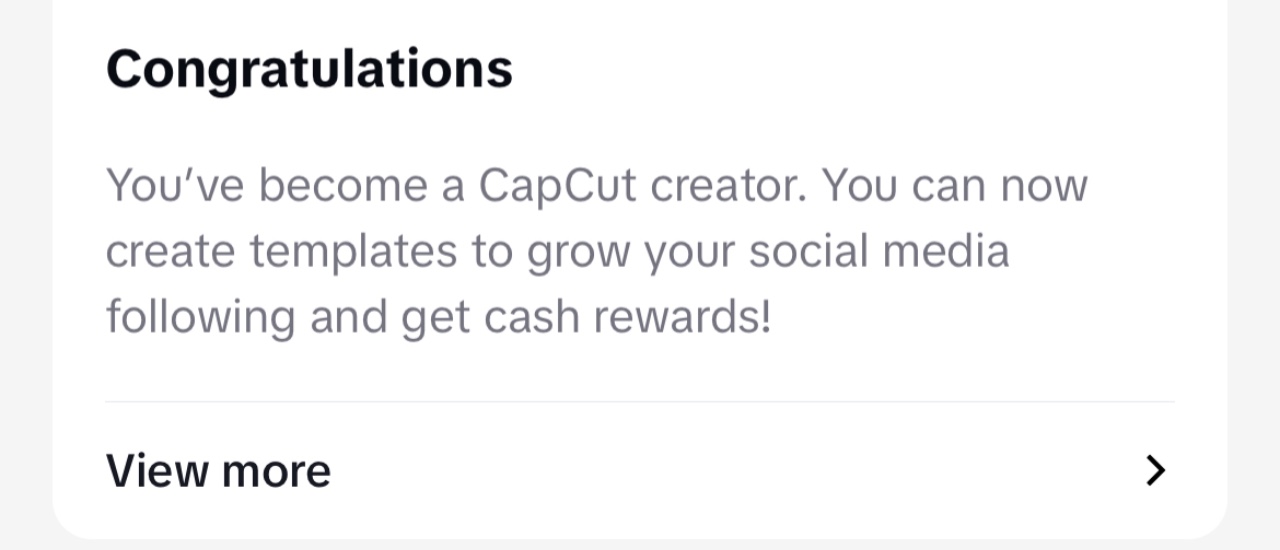Tap the "following and get cash rewards!" line

(x=439, y=318)
